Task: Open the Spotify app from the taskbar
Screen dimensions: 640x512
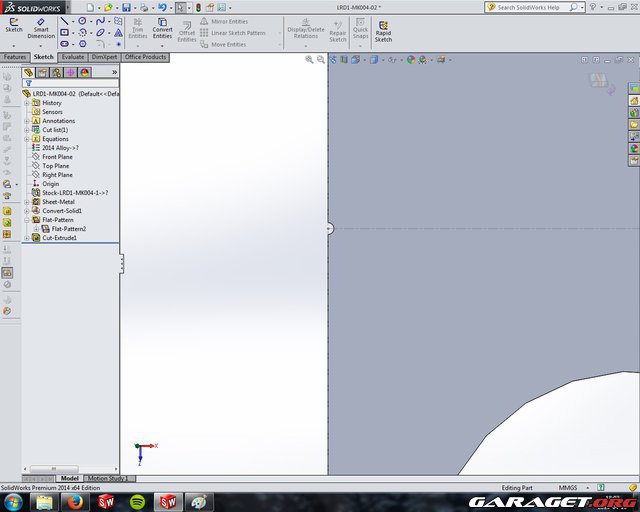Action: (137, 501)
